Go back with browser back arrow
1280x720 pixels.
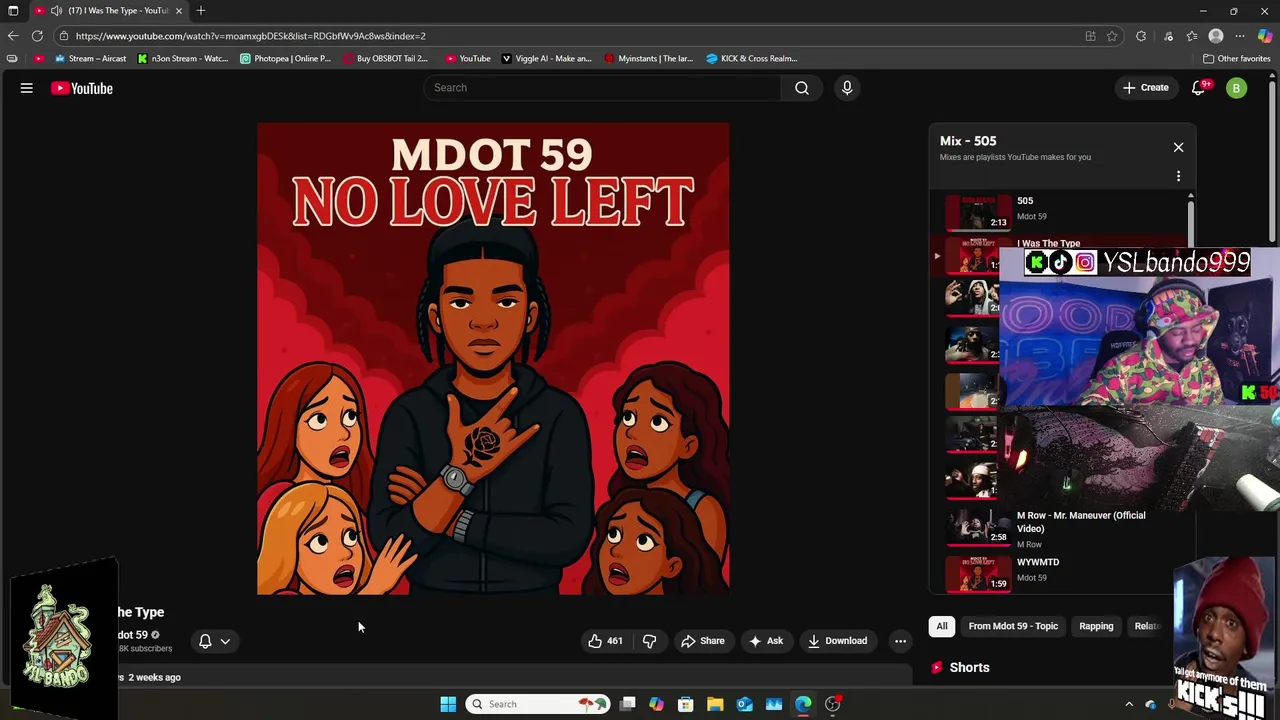tap(13, 36)
